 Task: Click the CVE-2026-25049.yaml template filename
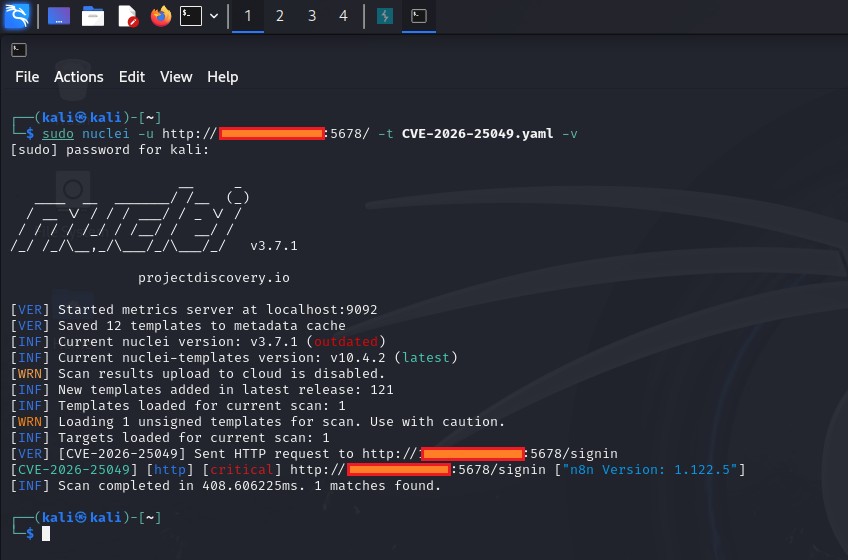click(x=478, y=134)
